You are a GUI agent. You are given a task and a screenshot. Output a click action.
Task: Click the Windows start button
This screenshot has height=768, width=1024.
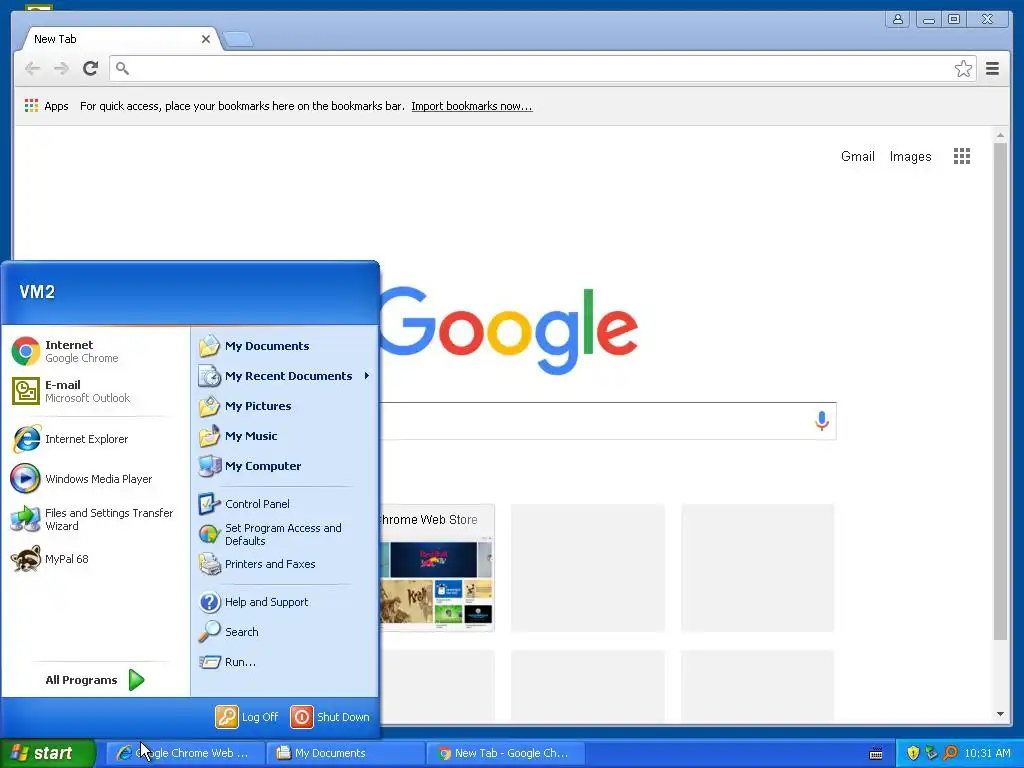pos(48,753)
